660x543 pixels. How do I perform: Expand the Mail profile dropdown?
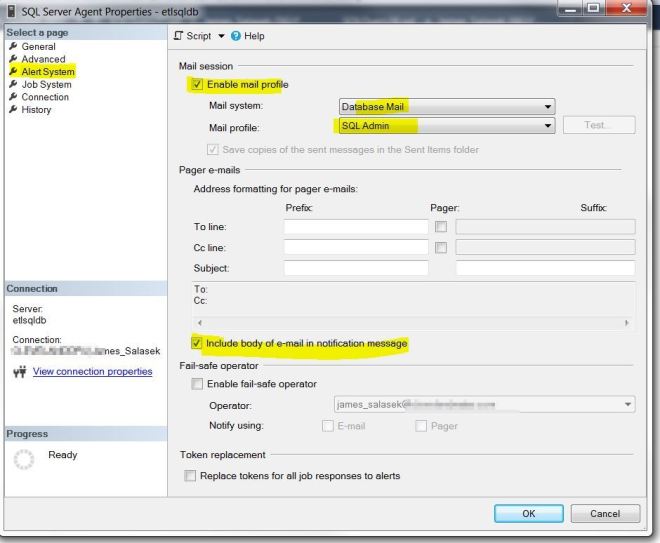(547, 126)
